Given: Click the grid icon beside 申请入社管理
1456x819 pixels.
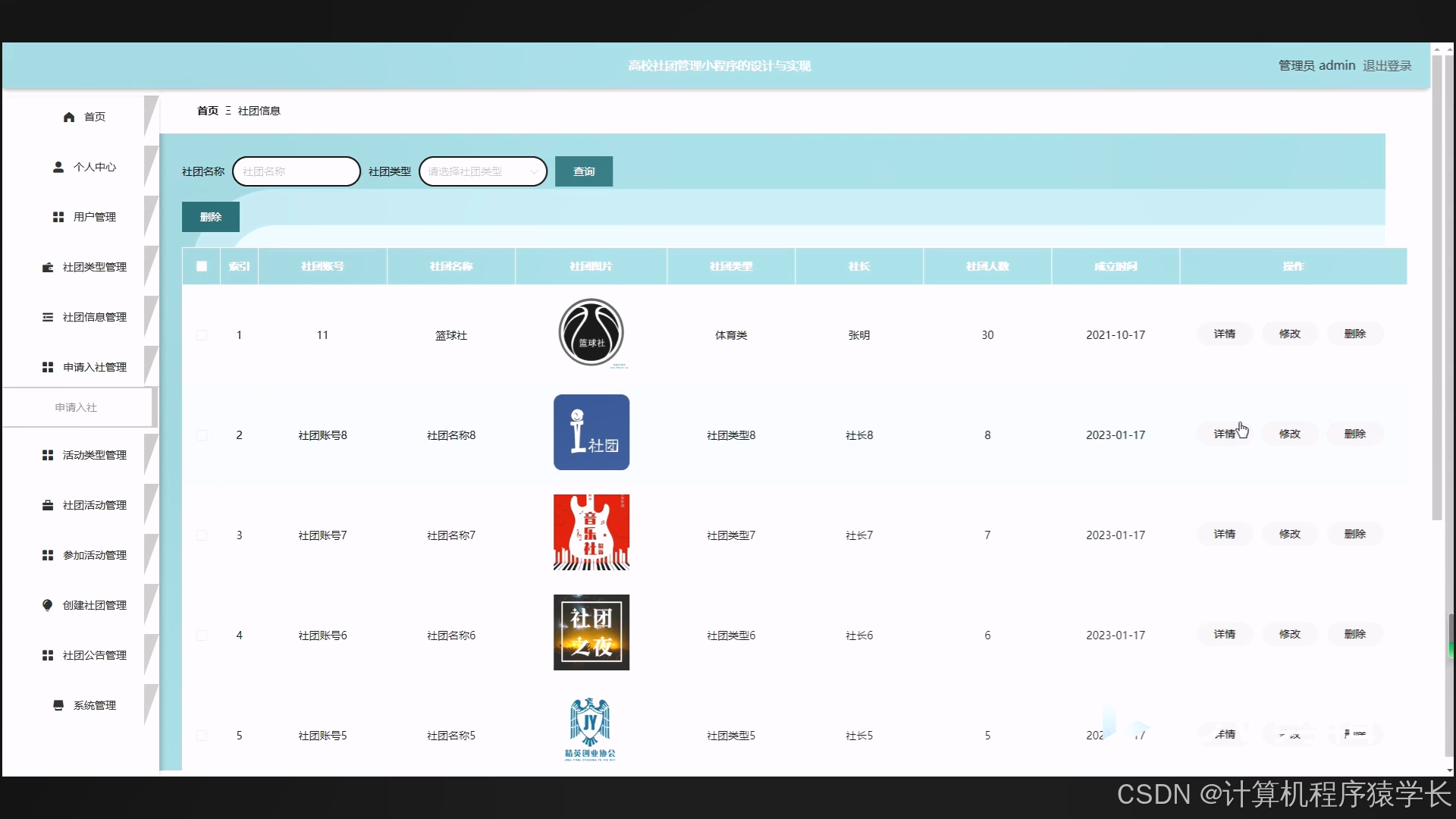Looking at the screenshot, I should [x=48, y=367].
